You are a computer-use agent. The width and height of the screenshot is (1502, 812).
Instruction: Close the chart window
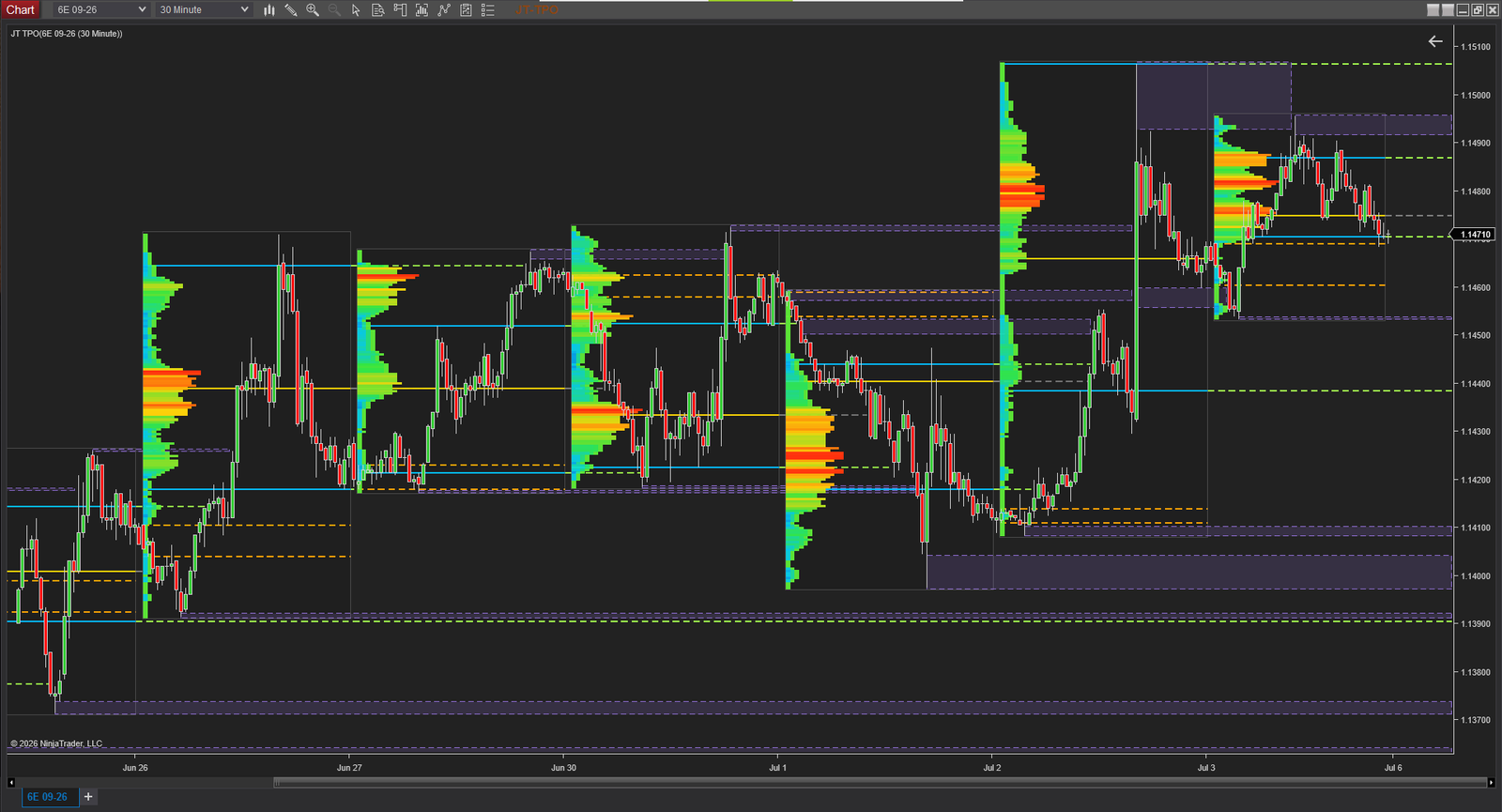(x=1493, y=9)
